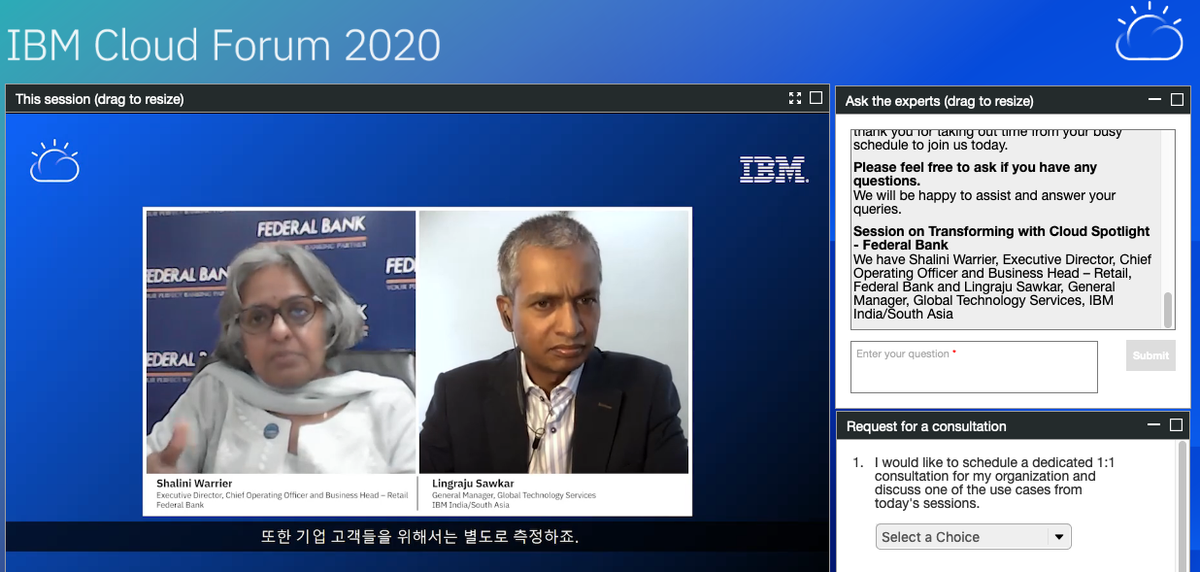Click the Korean subtitle text
Viewport: 1200px width, 572px height.
coord(420,537)
